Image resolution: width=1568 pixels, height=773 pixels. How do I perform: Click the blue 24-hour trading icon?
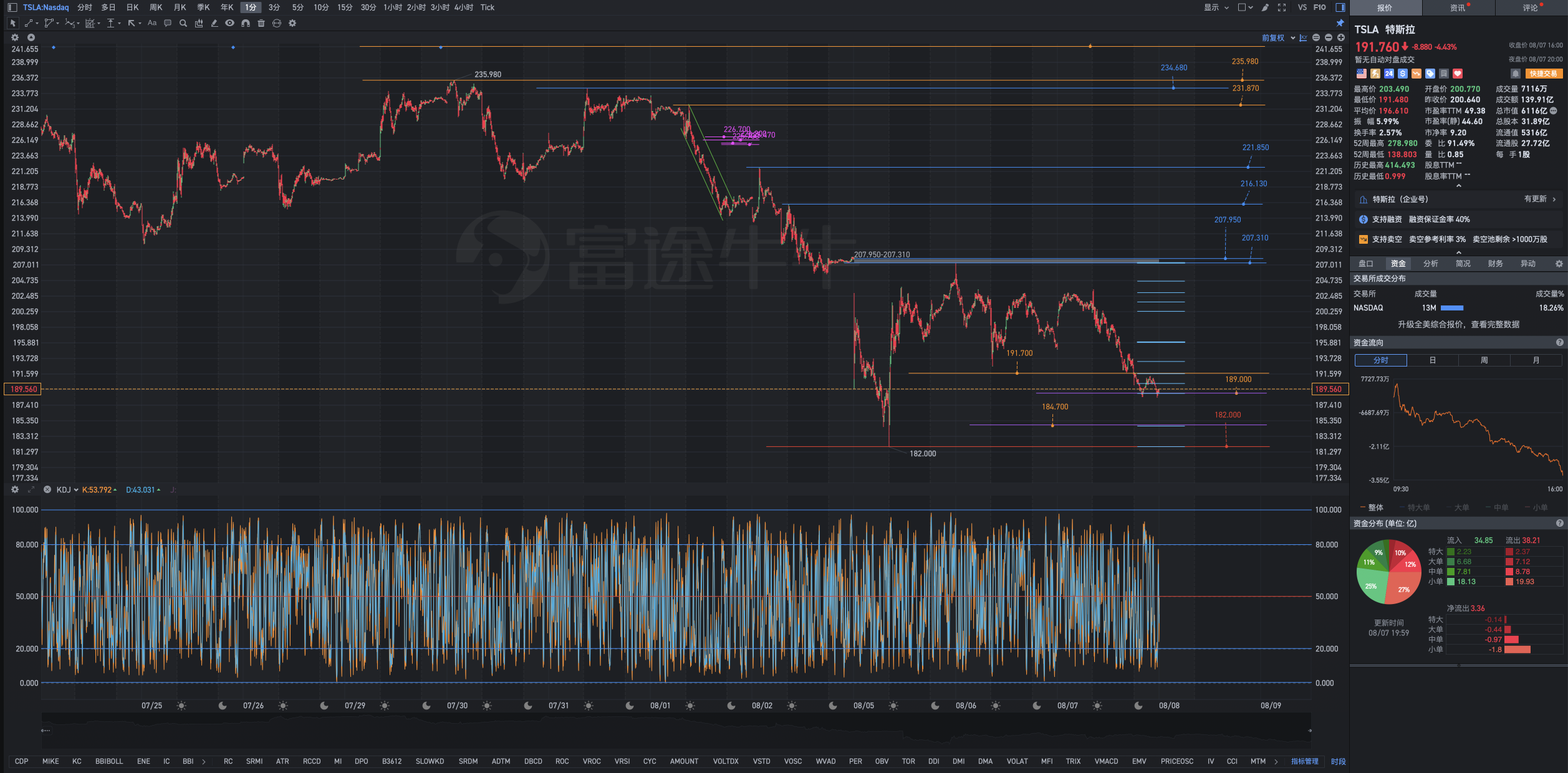1389,74
